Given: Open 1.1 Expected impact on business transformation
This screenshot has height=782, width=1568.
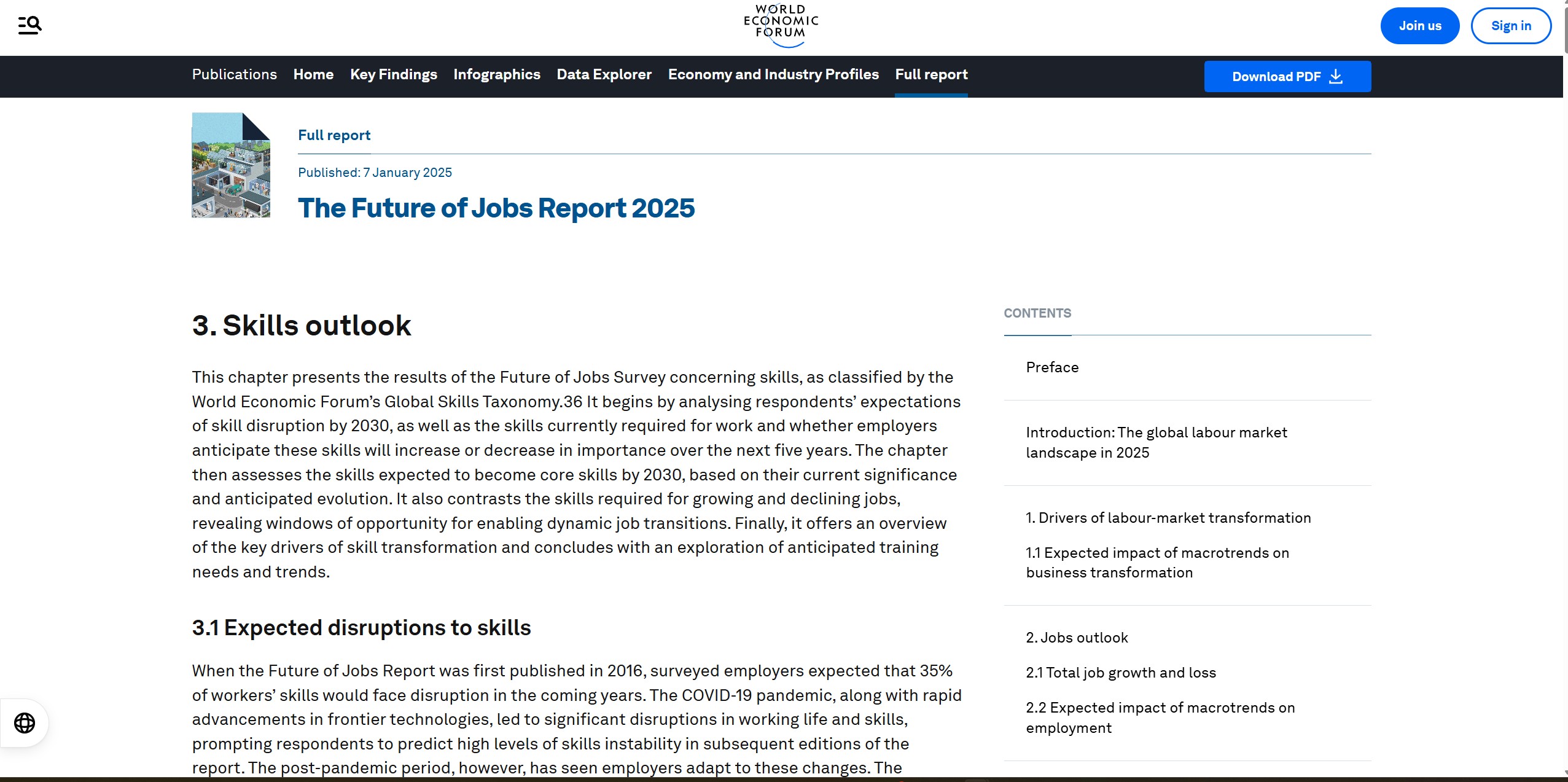Looking at the screenshot, I should (x=1157, y=562).
